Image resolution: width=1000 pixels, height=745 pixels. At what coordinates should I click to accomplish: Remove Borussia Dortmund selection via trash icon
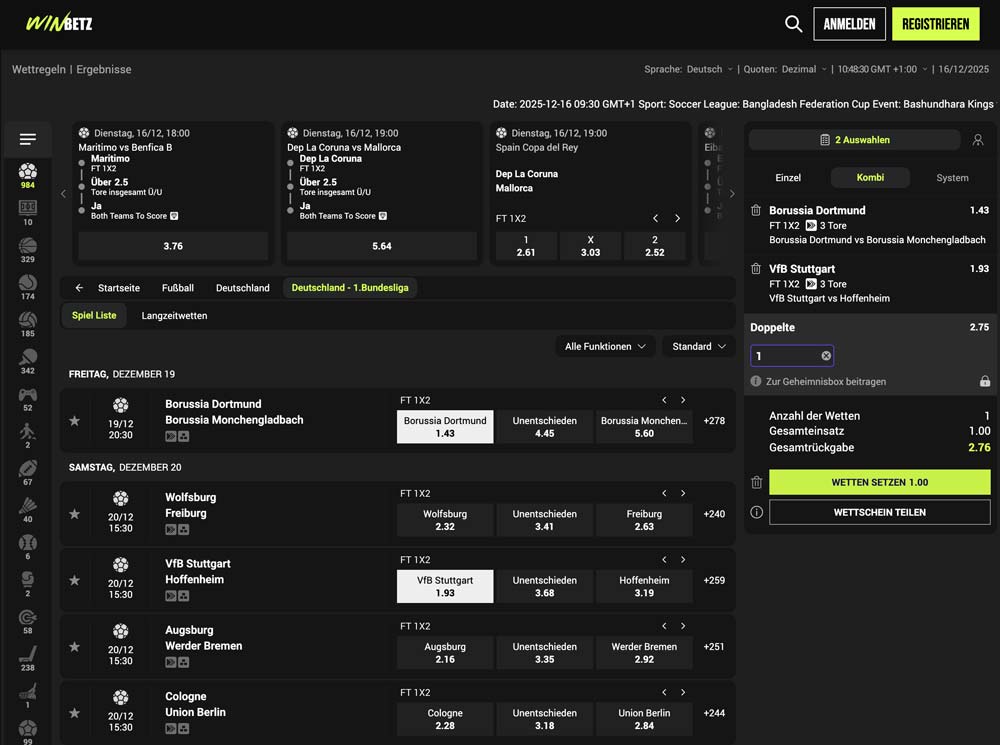tap(757, 210)
